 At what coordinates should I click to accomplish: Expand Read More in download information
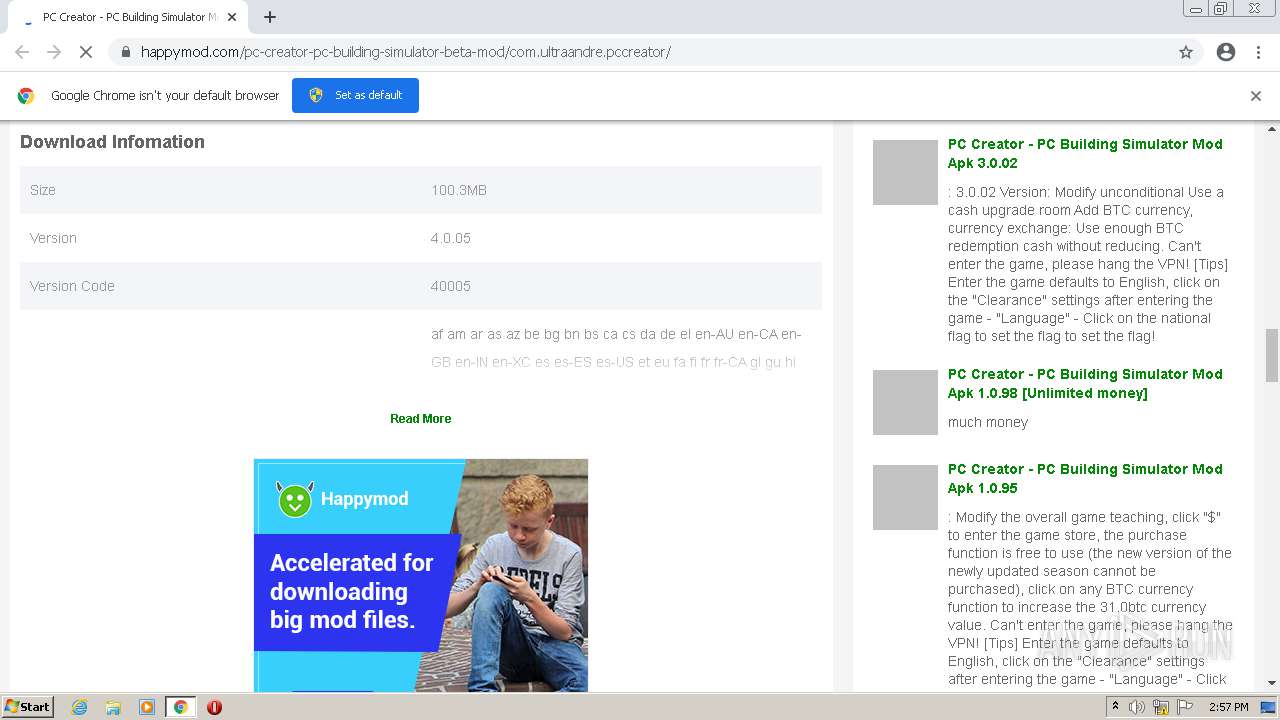click(420, 419)
